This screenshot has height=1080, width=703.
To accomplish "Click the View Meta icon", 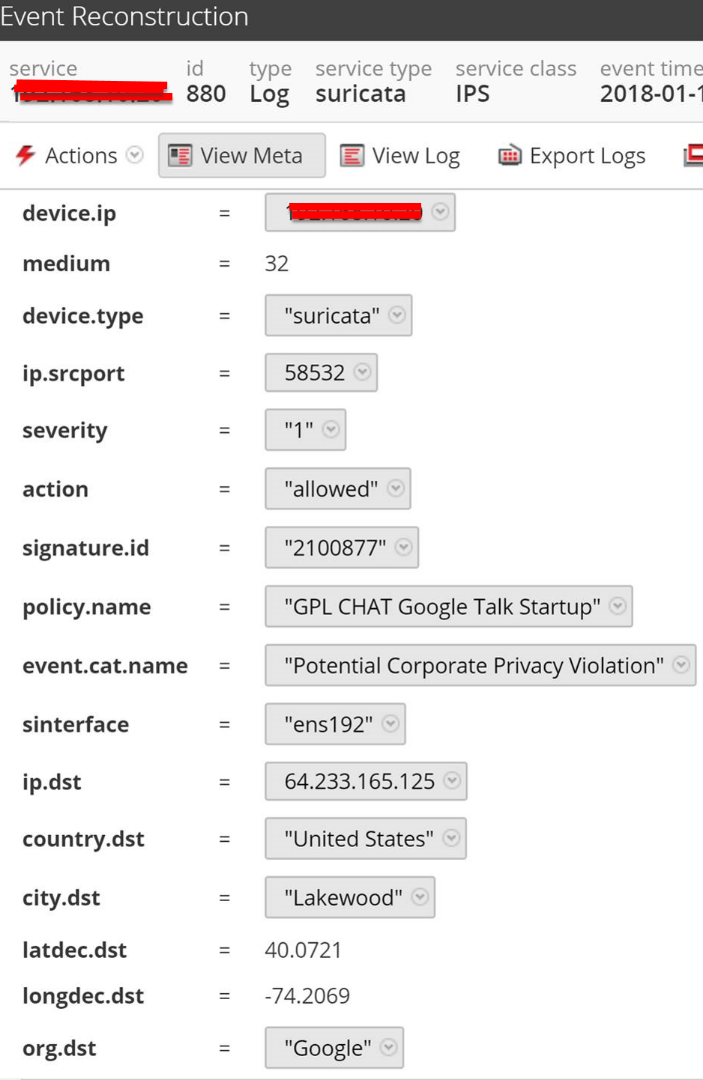I will 180,156.
